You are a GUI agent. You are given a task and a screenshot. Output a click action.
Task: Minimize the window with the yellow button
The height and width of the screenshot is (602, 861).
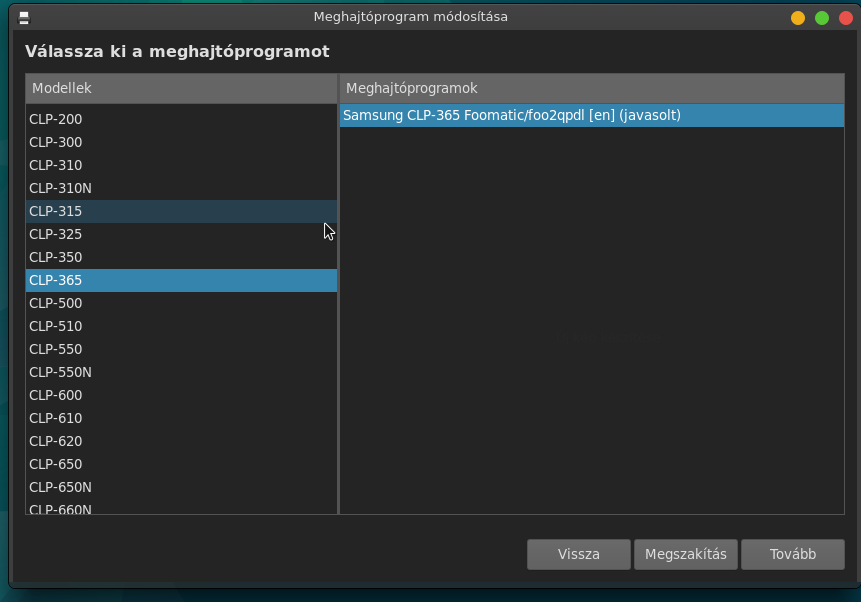798,18
